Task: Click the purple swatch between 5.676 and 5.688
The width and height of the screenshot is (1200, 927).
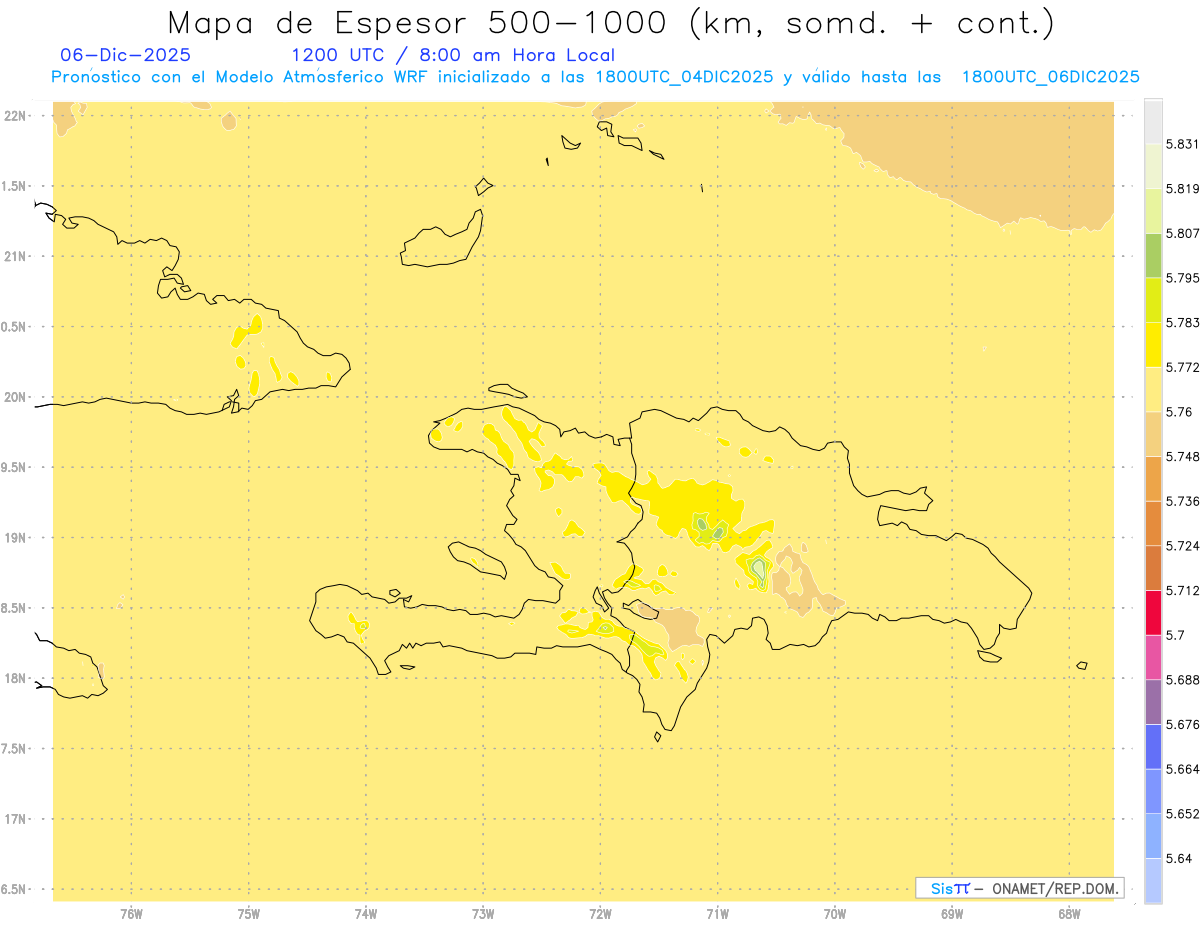Action: [x=1153, y=702]
